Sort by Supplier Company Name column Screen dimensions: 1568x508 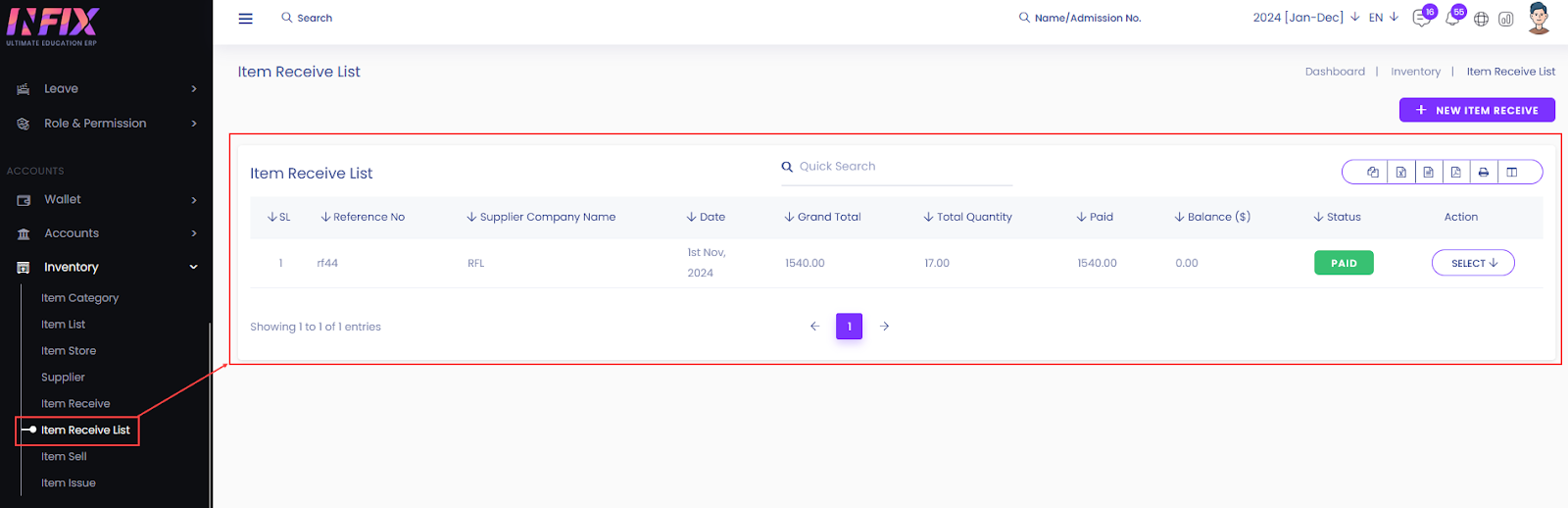point(541,217)
